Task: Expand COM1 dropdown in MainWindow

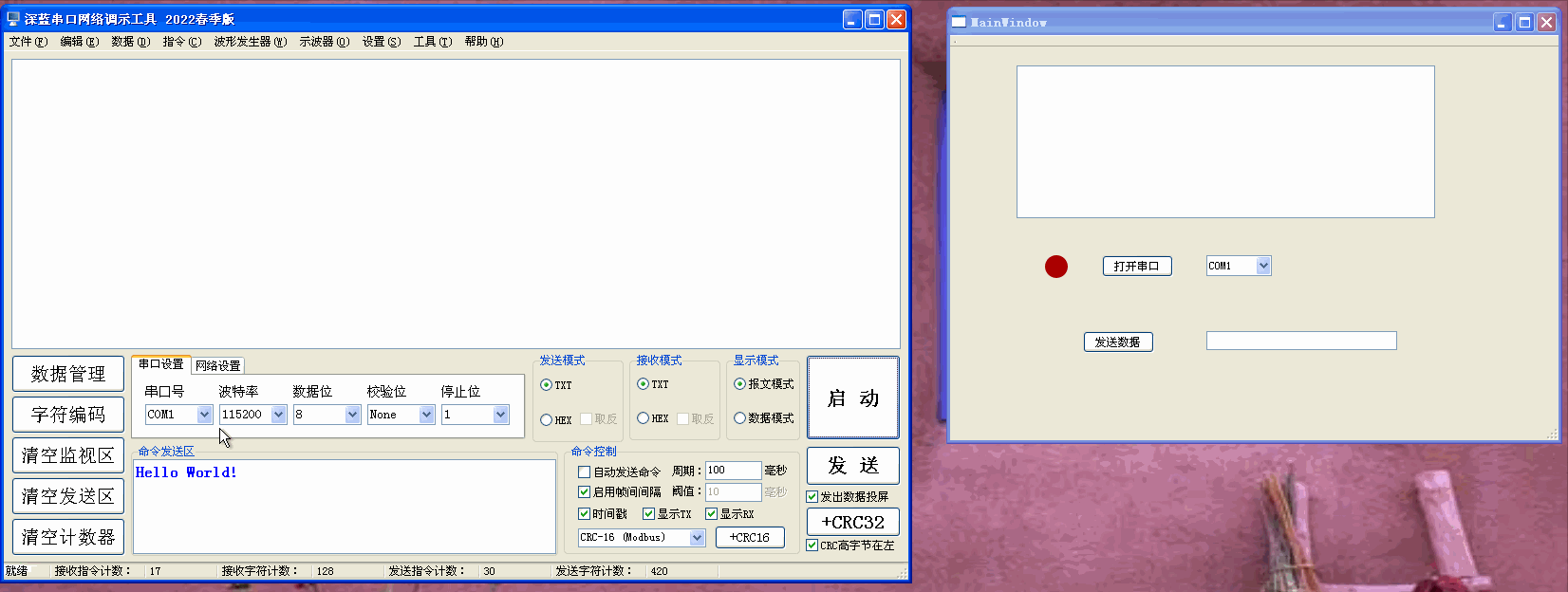Action: [1262, 266]
